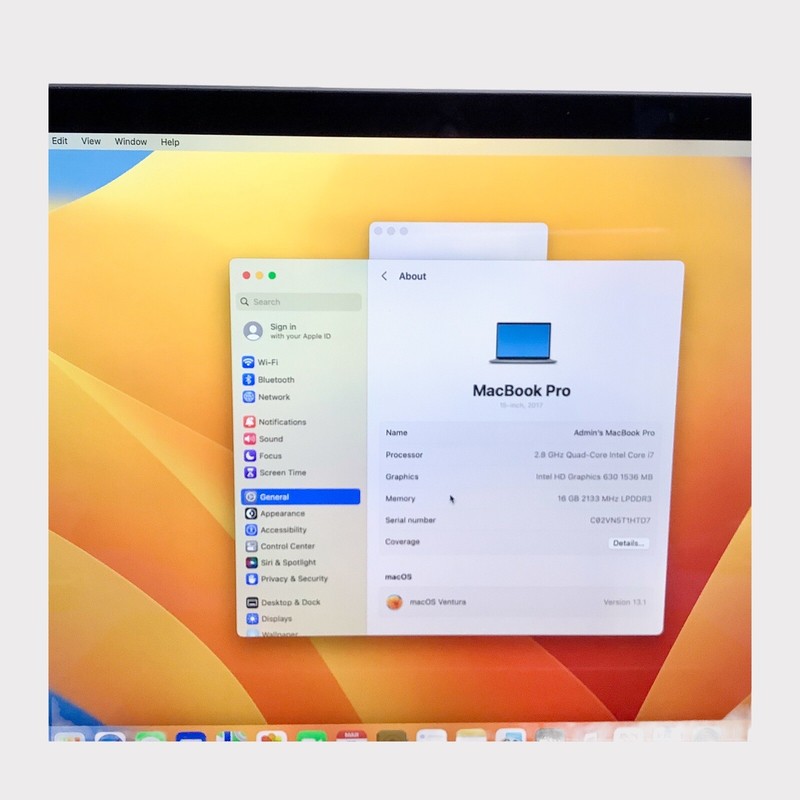This screenshot has height=800, width=800.
Task: Open Screen Time settings icon
Action: click(x=250, y=472)
